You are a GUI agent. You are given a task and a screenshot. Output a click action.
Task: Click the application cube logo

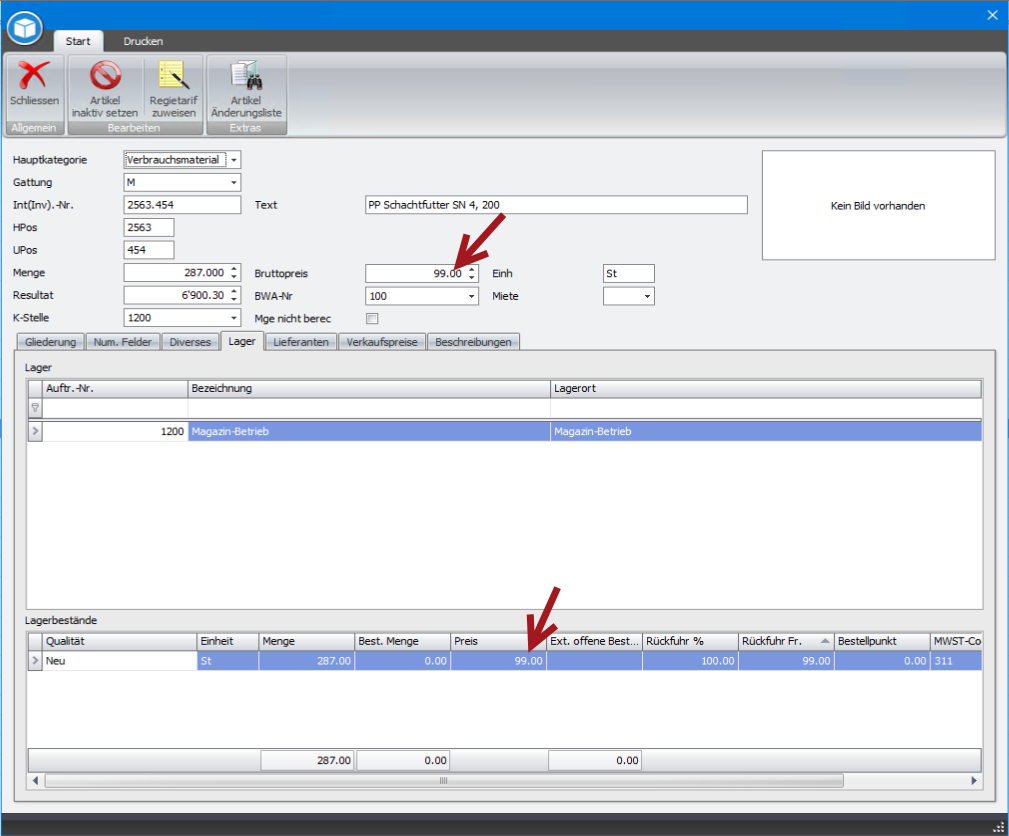pyautogui.click(x=25, y=28)
